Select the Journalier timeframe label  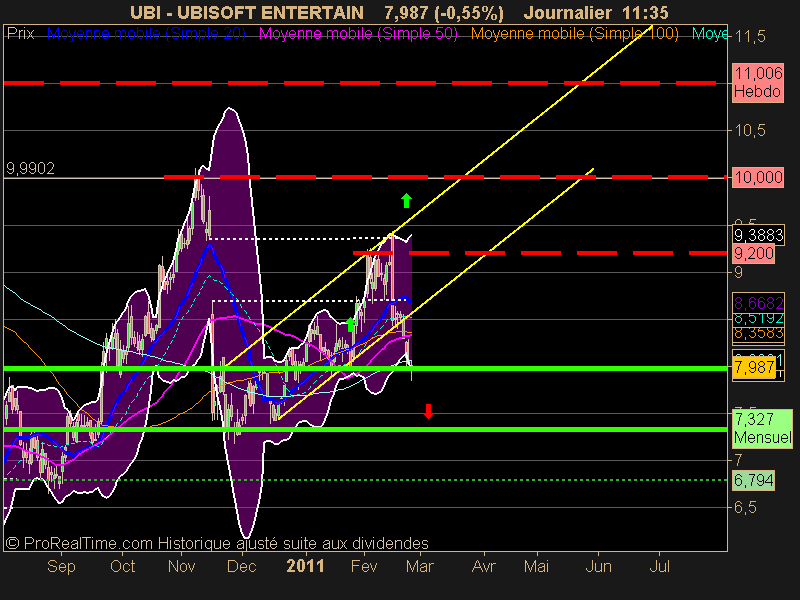(x=567, y=12)
